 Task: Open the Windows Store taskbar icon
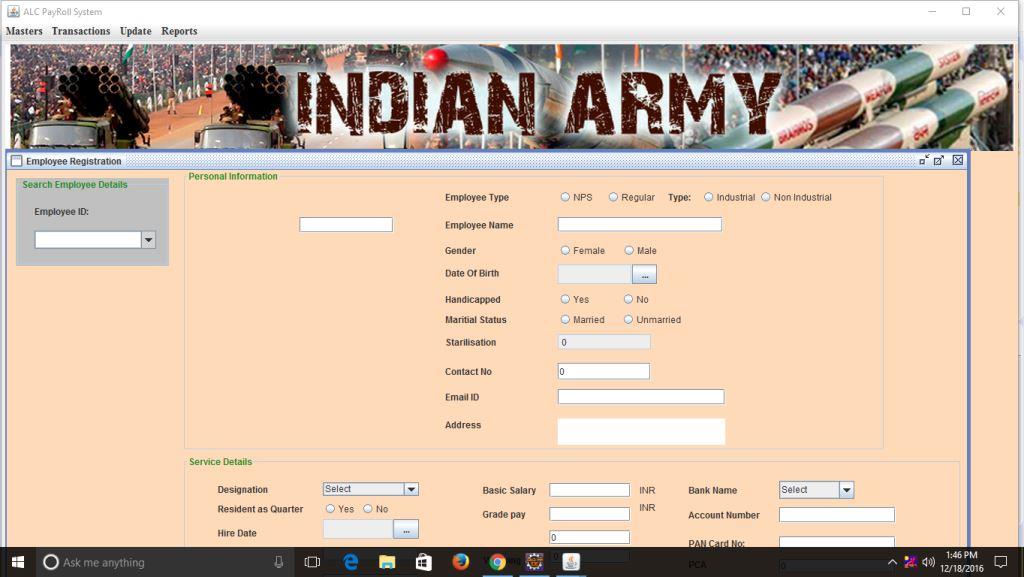pyautogui.click(x=423, y=562)
